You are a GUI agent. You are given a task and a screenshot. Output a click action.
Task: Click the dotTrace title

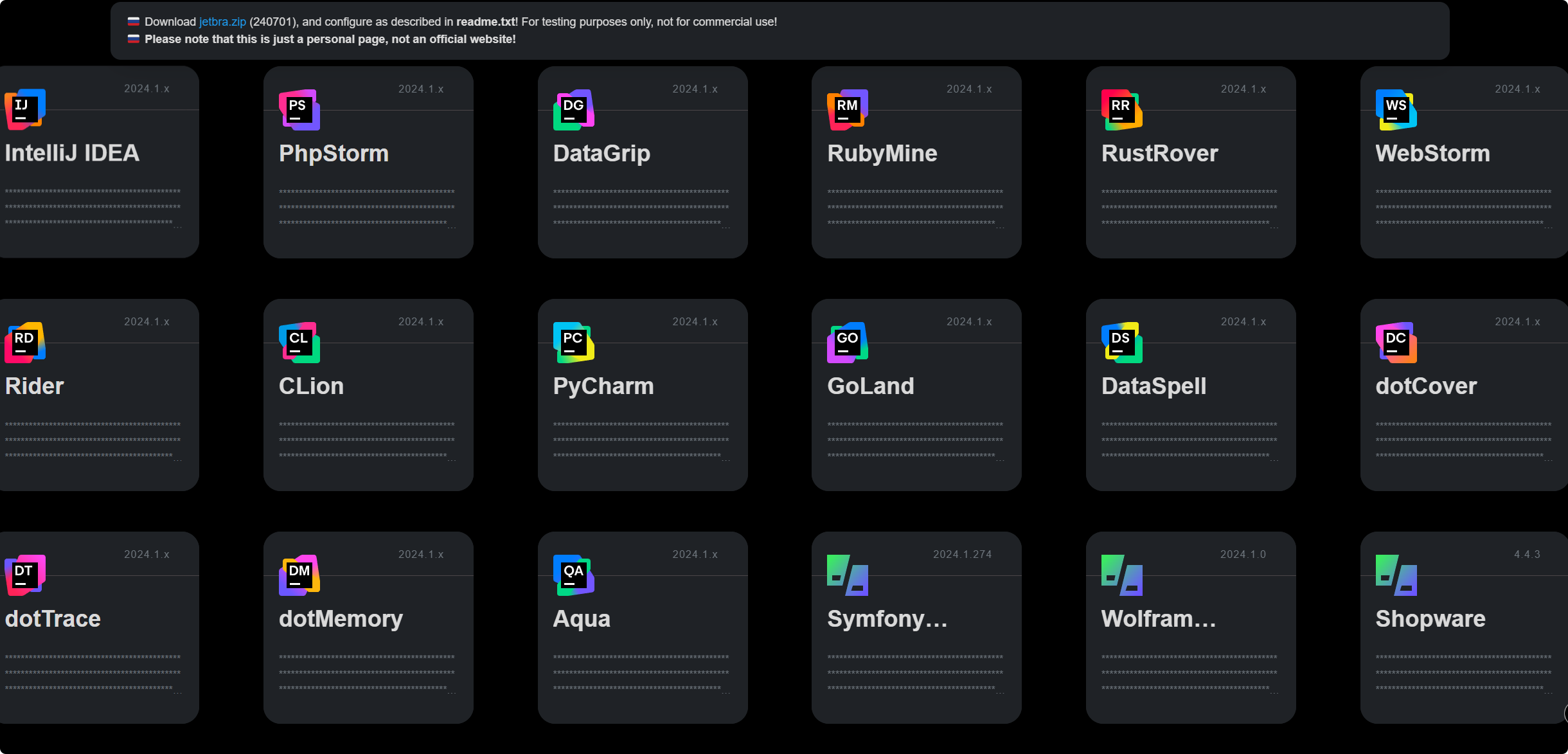coord(53,619)
